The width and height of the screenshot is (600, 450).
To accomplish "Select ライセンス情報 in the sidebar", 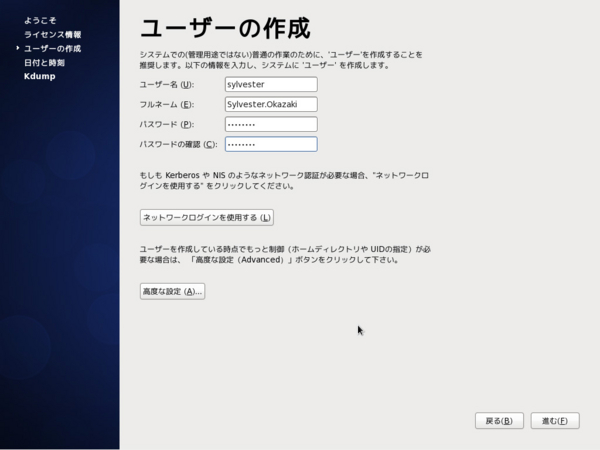I will (x=52, y=34).
